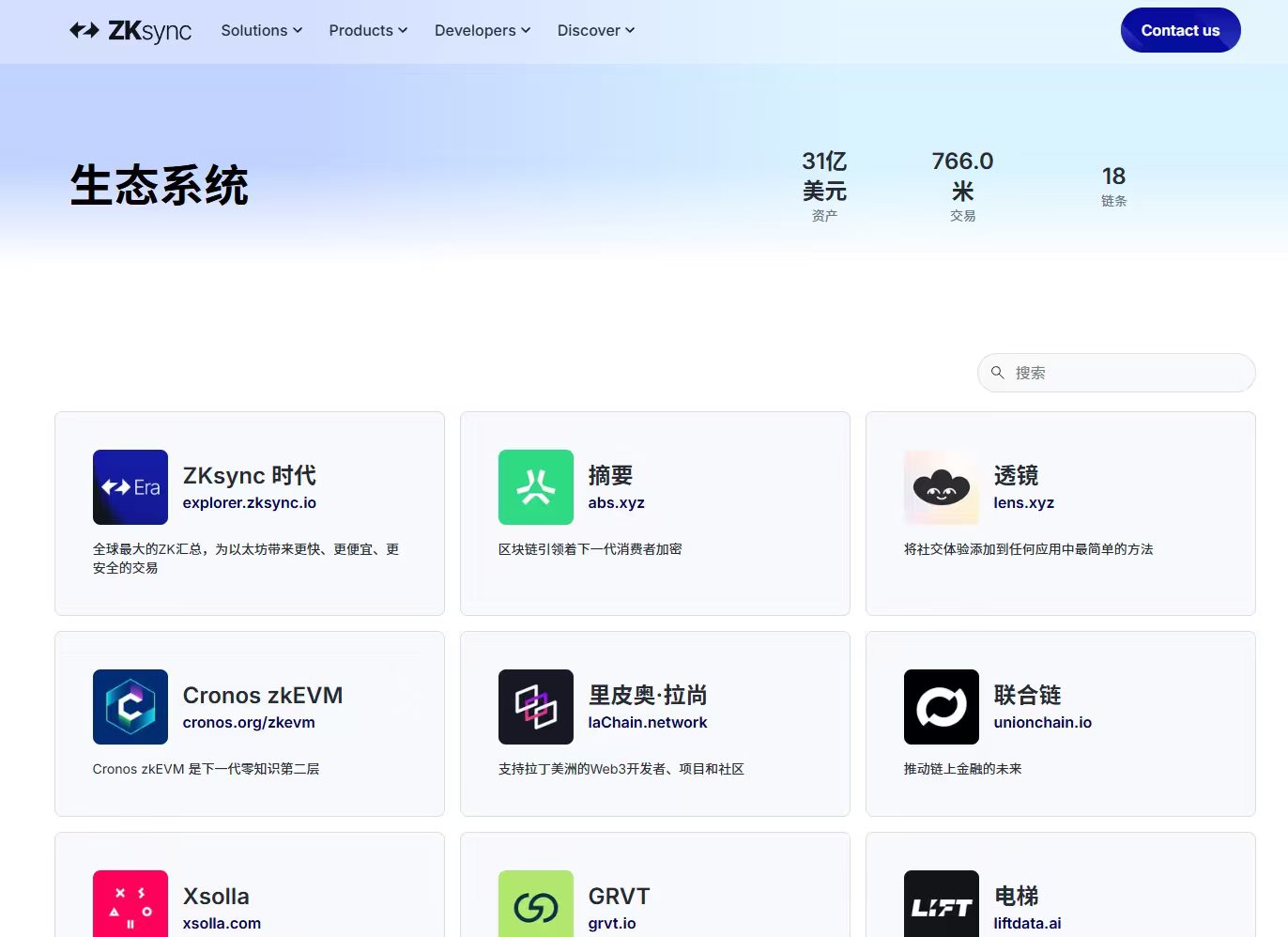Visit the liftdata.ai link
Viewport: 1288px width, 937px height.
(x=1027, y=924)
